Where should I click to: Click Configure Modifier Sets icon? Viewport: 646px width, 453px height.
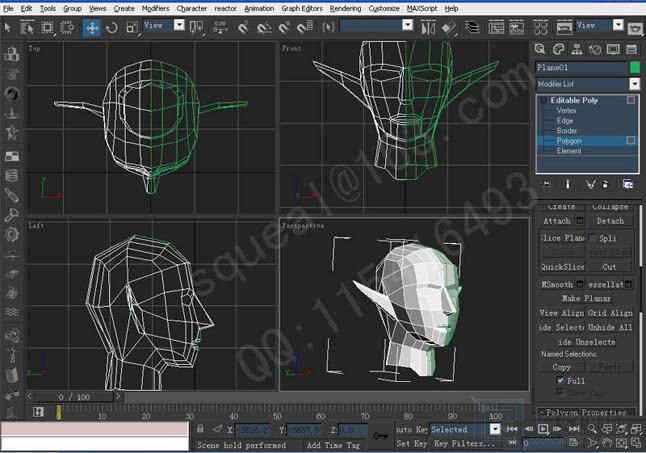(x=628, y=184)
